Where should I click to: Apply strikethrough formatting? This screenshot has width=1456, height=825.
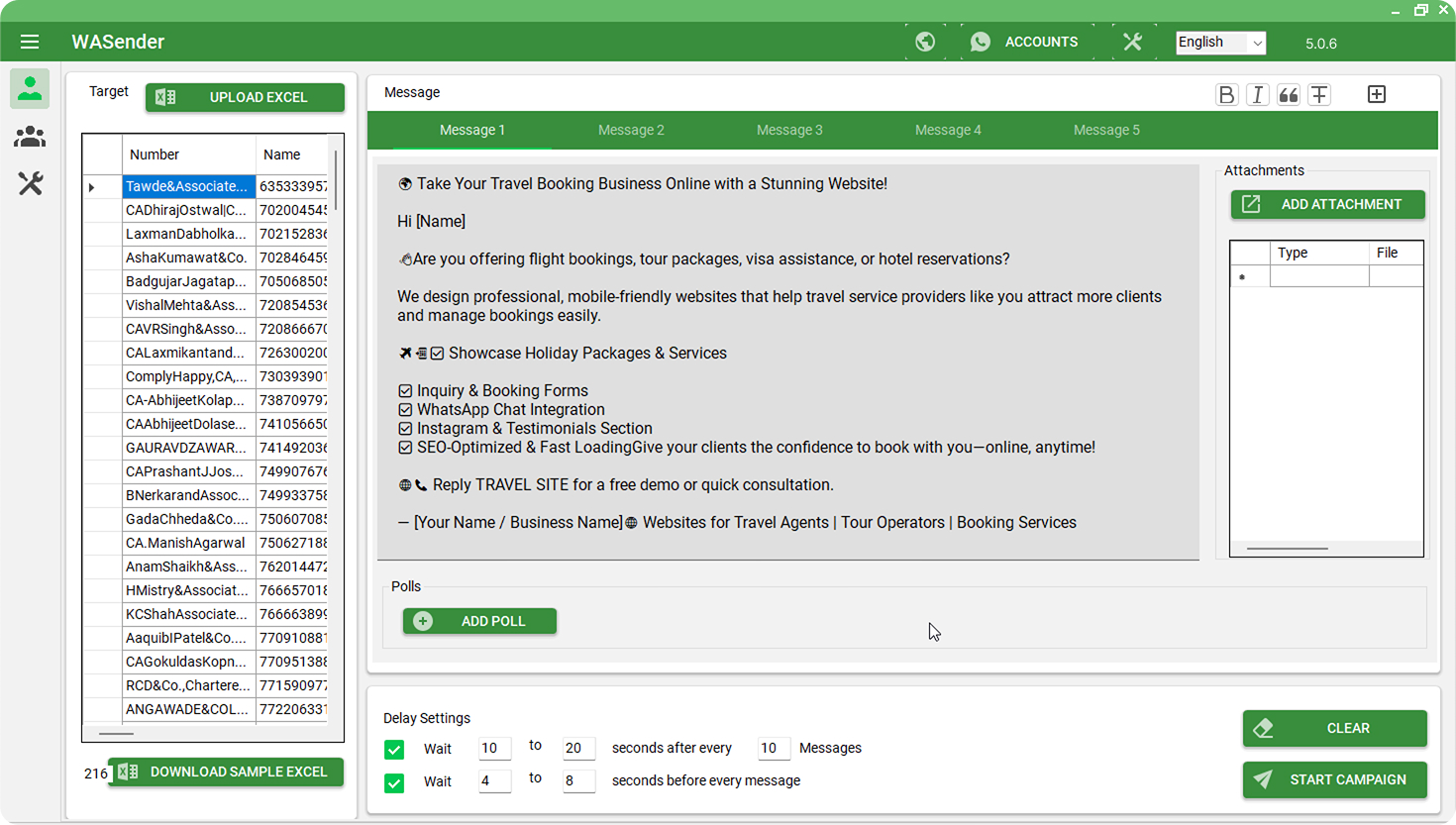tap(1318, 94)
